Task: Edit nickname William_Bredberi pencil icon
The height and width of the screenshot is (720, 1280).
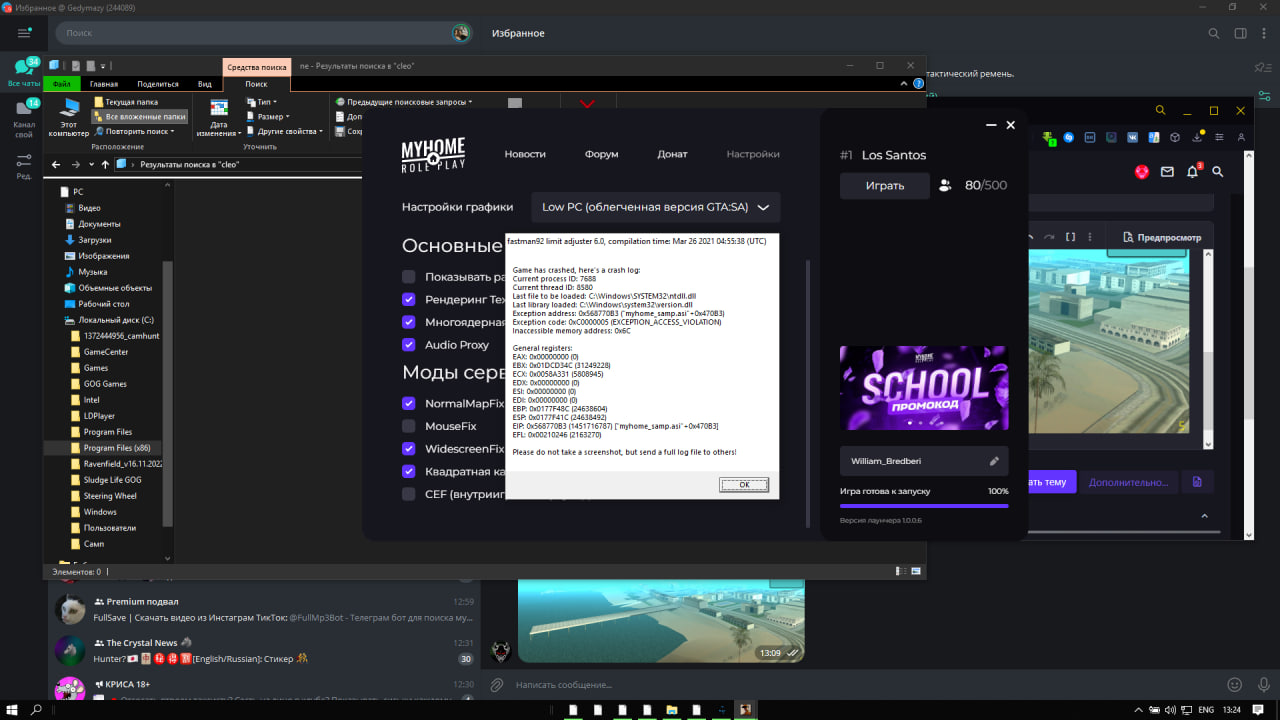Action: tap(994, 461)
